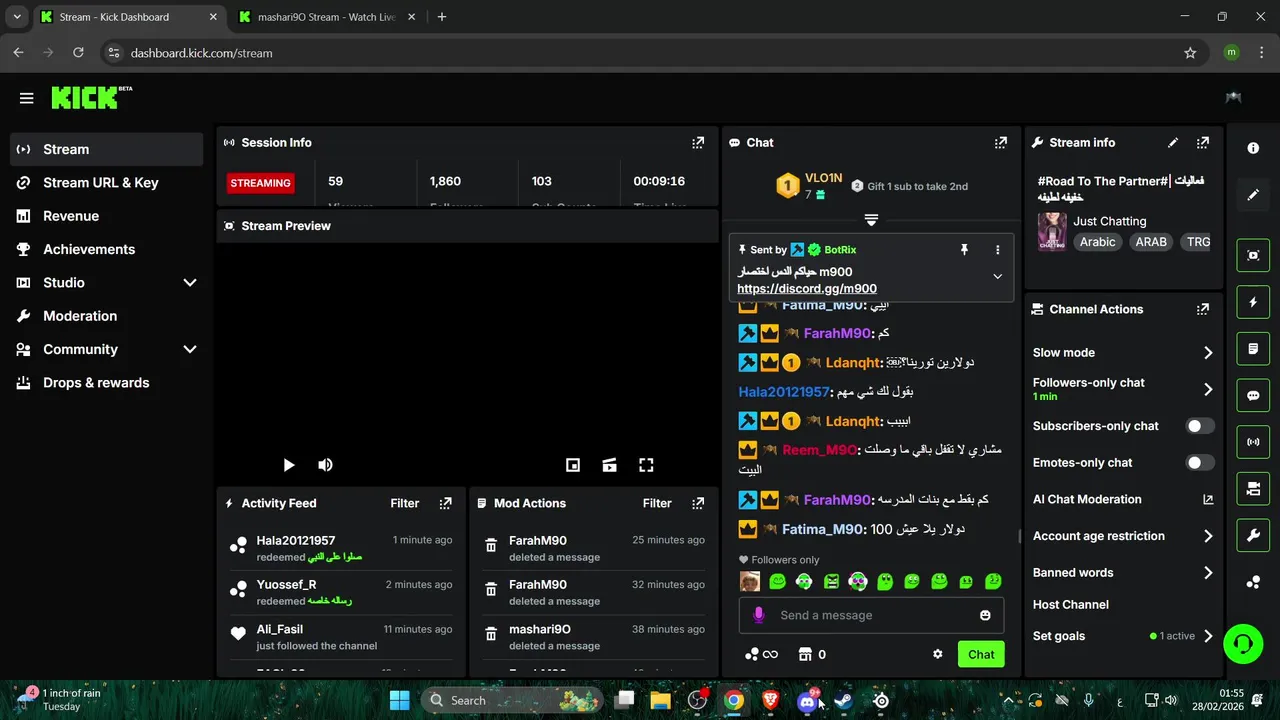
Task: Click the channel points dots icon in the right sidebar
Action: pos(1253,582)
